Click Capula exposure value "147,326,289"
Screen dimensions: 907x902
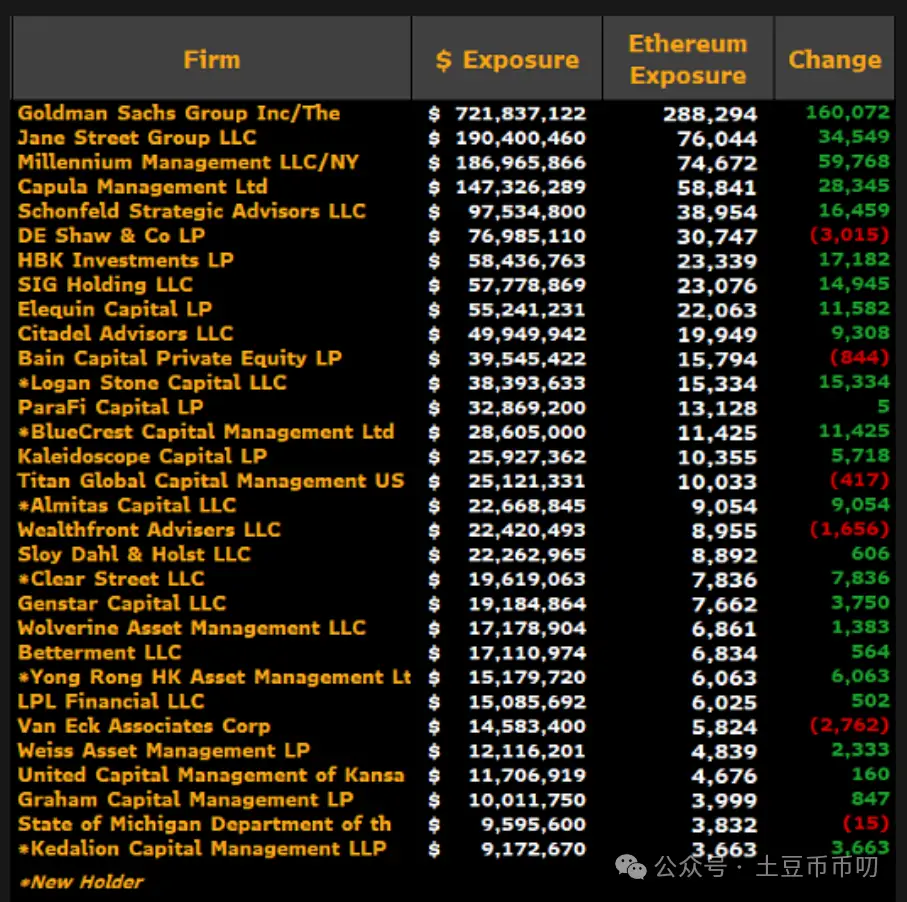pyautogui.click(x=521, y=187)
